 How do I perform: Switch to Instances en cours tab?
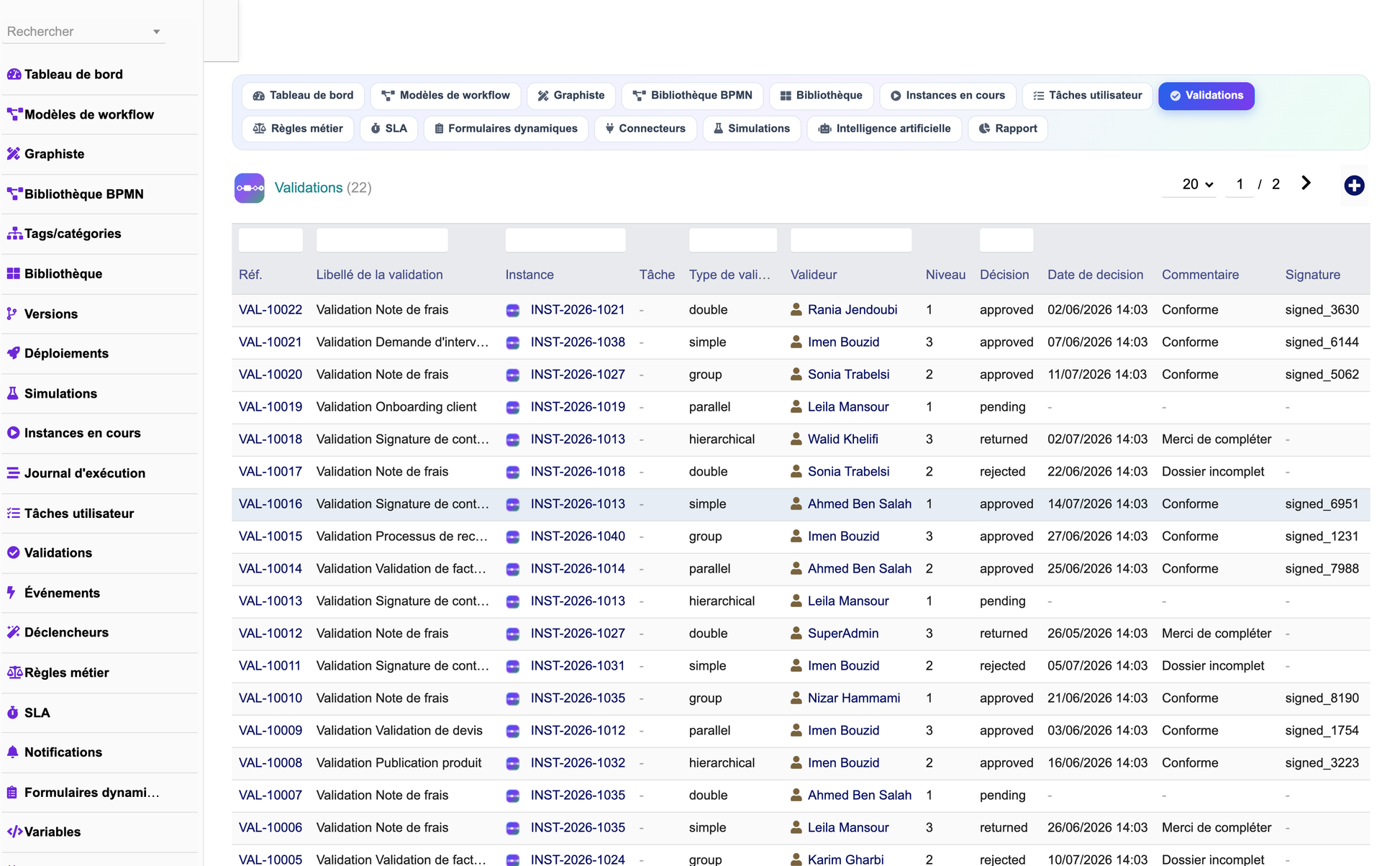click(x=947, y=96)
